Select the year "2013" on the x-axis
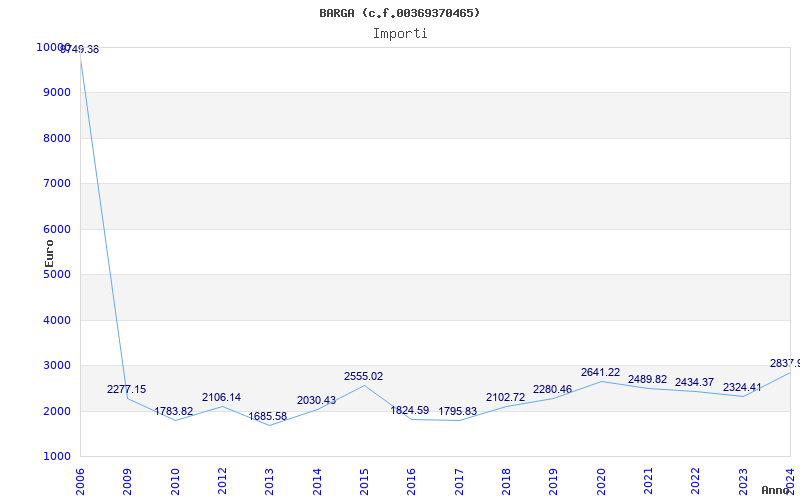 tap(269, 482)
